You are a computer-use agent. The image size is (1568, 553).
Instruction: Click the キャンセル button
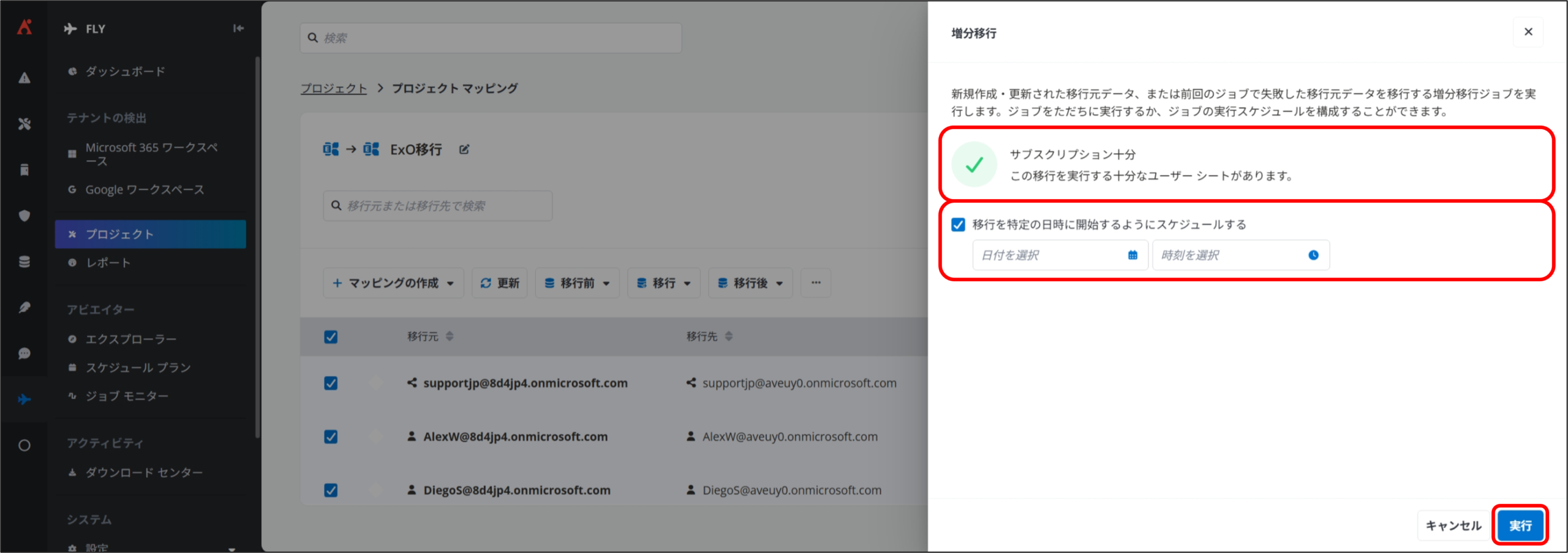coord(1453,525)
